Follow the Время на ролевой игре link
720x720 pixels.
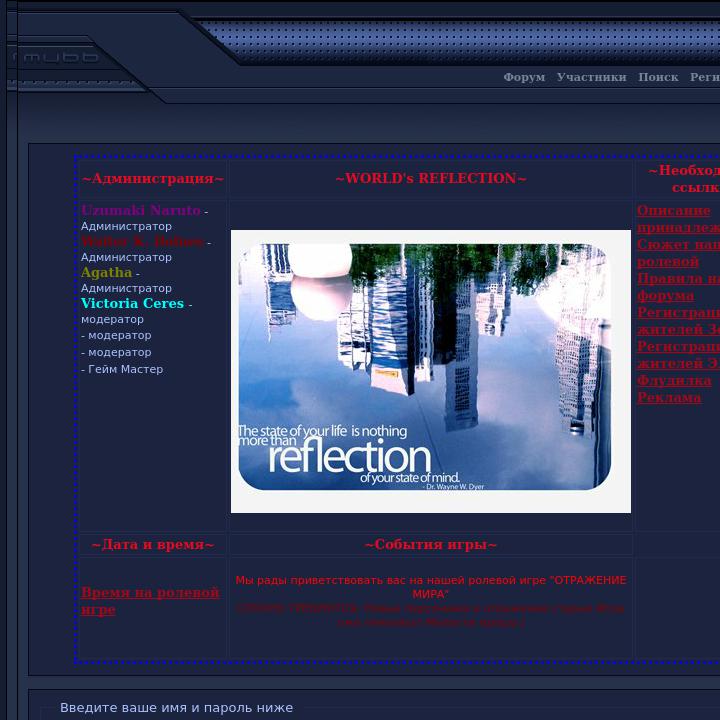(x=150, y=601)
